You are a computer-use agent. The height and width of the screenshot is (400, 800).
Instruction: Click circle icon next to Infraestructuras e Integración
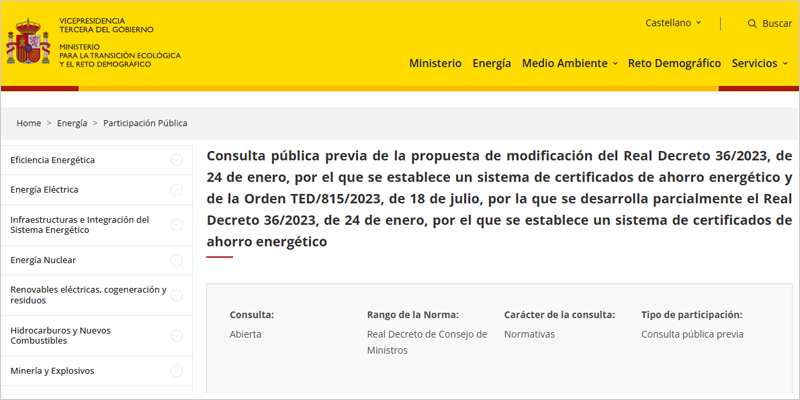point(176,225)
